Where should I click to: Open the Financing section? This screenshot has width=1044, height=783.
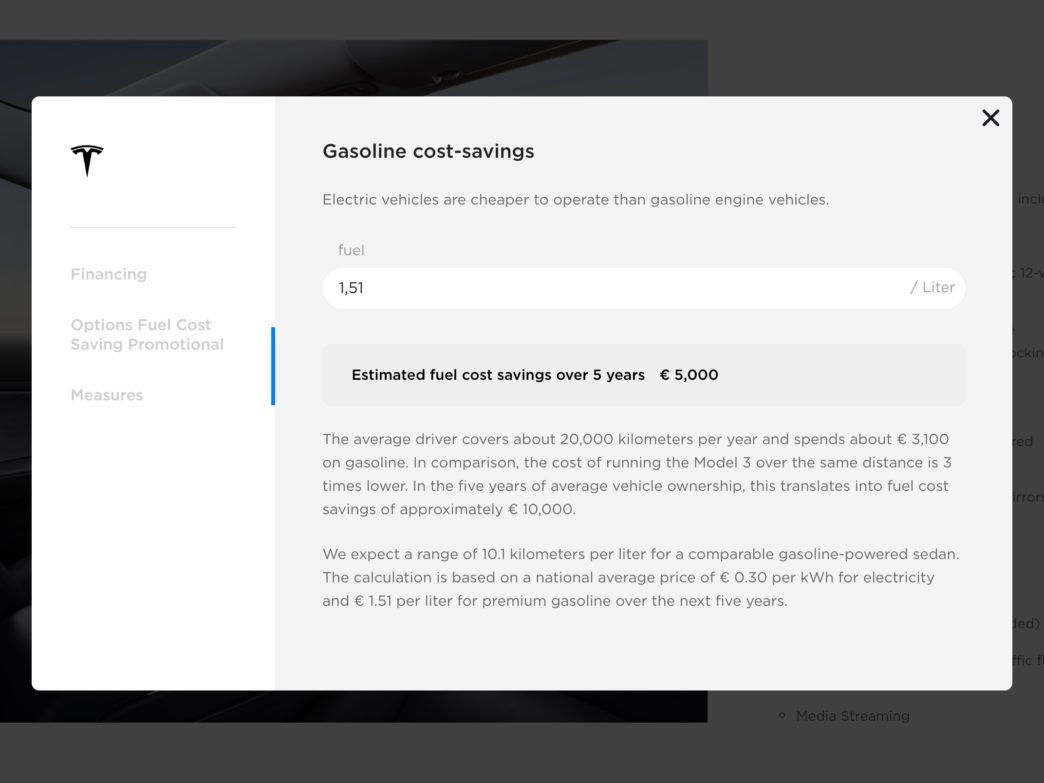tap(109, 274)
